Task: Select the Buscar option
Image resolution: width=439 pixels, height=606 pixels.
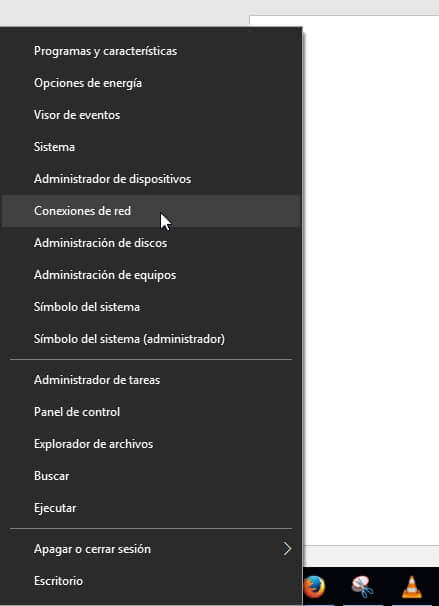Action: pyautogui.click(x=151, y=476)
